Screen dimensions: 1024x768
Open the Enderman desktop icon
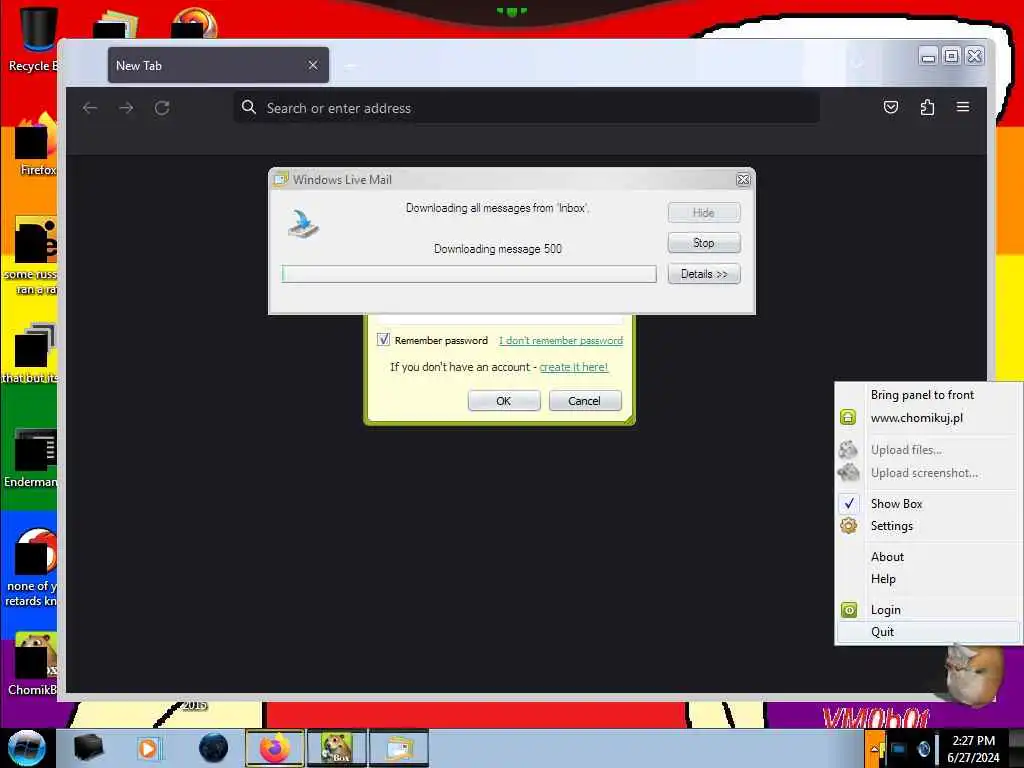click(x=31, y=457)
